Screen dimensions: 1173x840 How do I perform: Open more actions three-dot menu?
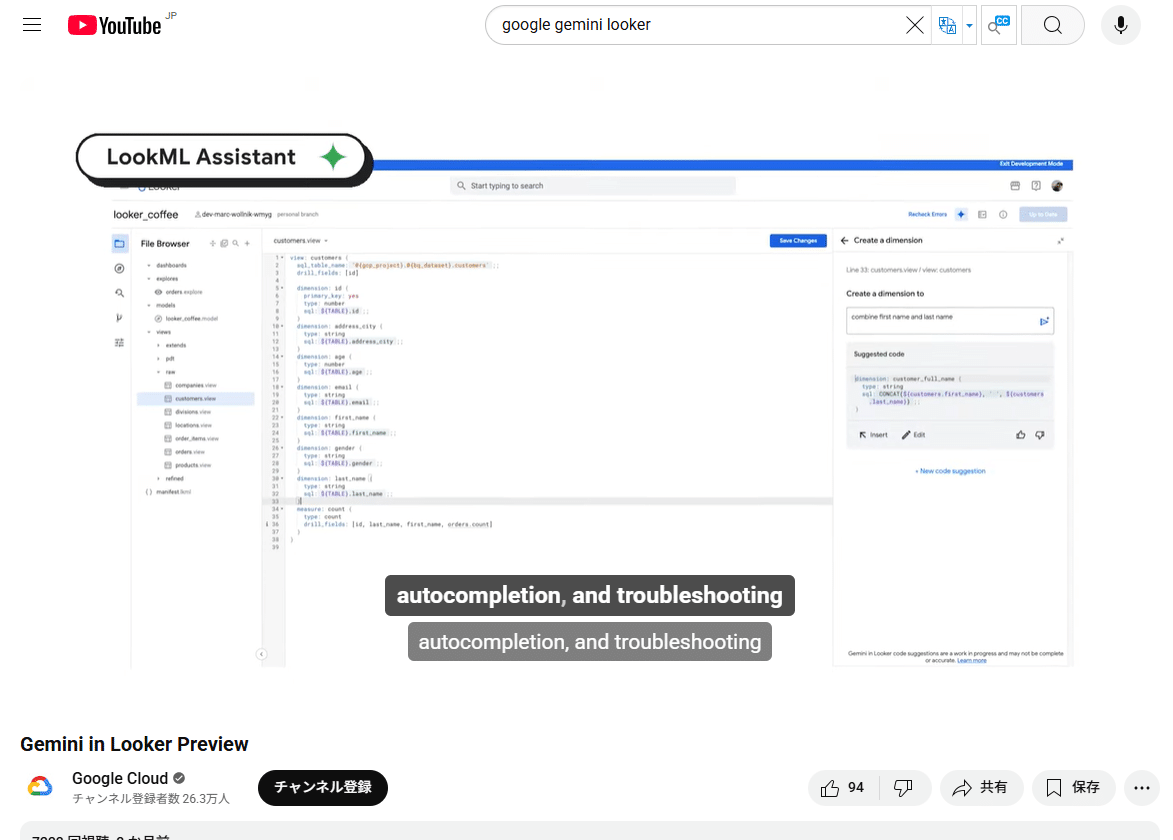pyautogui.click(x=1142, y=788)
